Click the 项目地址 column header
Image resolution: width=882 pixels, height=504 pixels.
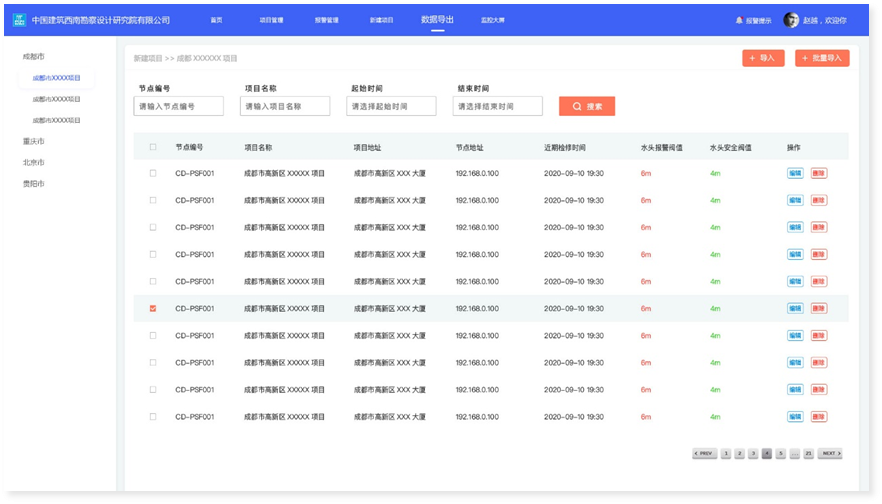click(x=367, y=147)
